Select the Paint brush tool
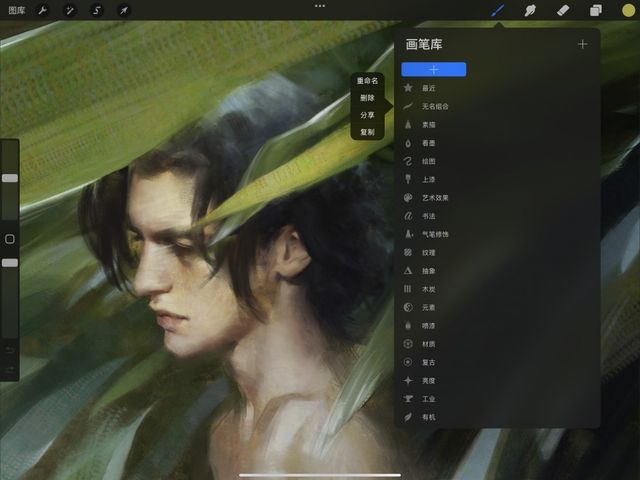Viewport: 640px width, 480px height. 498,10
